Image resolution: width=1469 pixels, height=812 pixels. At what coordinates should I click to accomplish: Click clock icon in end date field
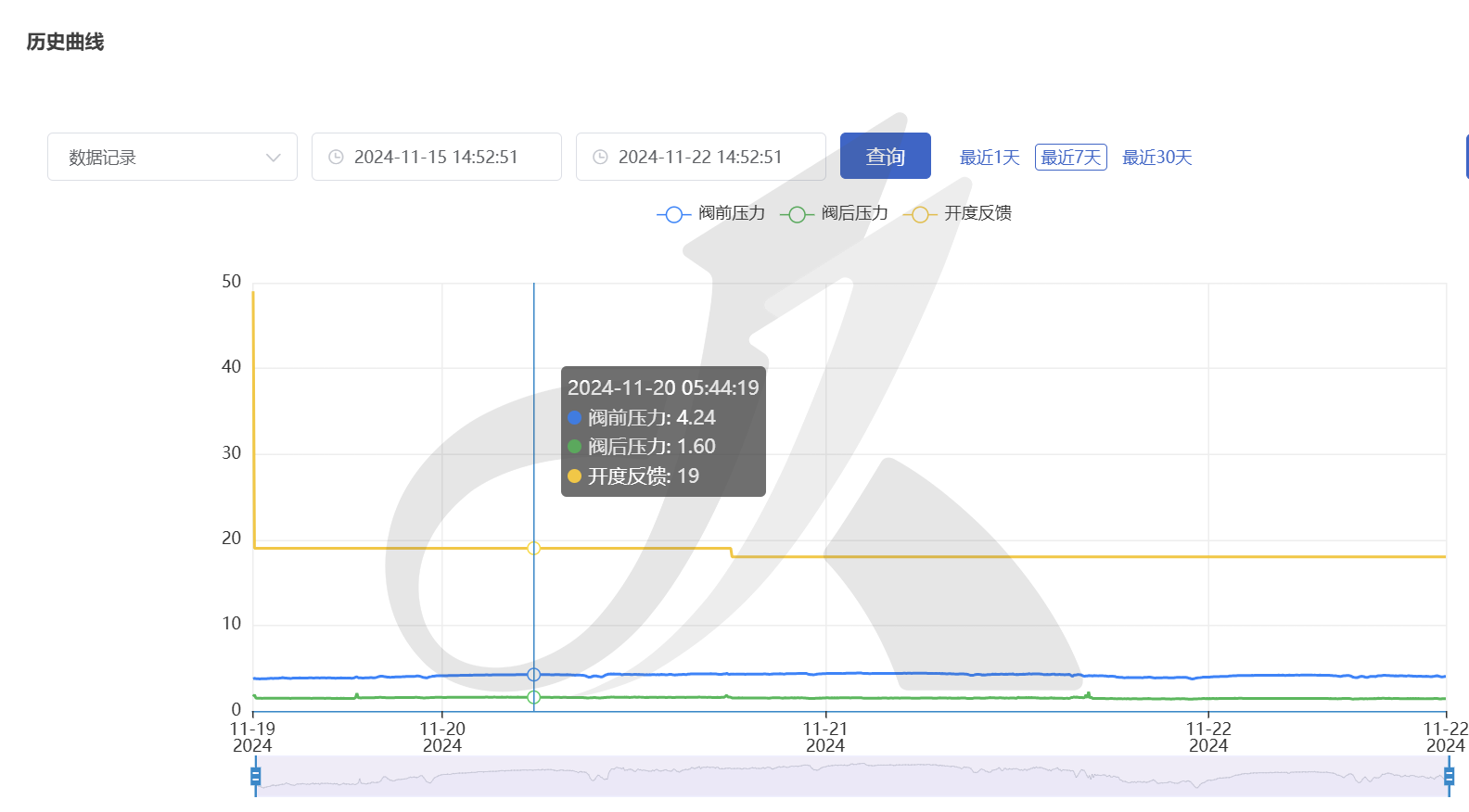[x=601, y=158]
